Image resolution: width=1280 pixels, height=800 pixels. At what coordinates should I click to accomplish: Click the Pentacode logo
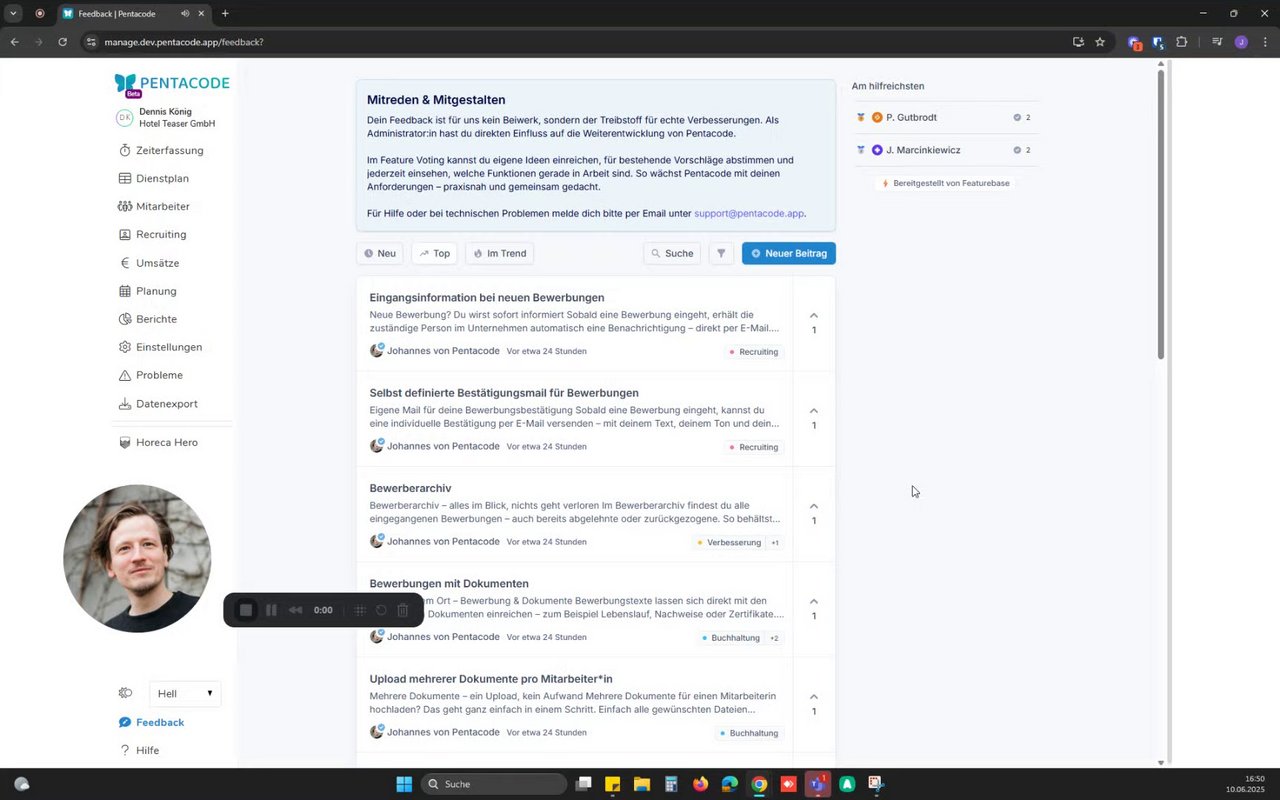click(172, 83)
